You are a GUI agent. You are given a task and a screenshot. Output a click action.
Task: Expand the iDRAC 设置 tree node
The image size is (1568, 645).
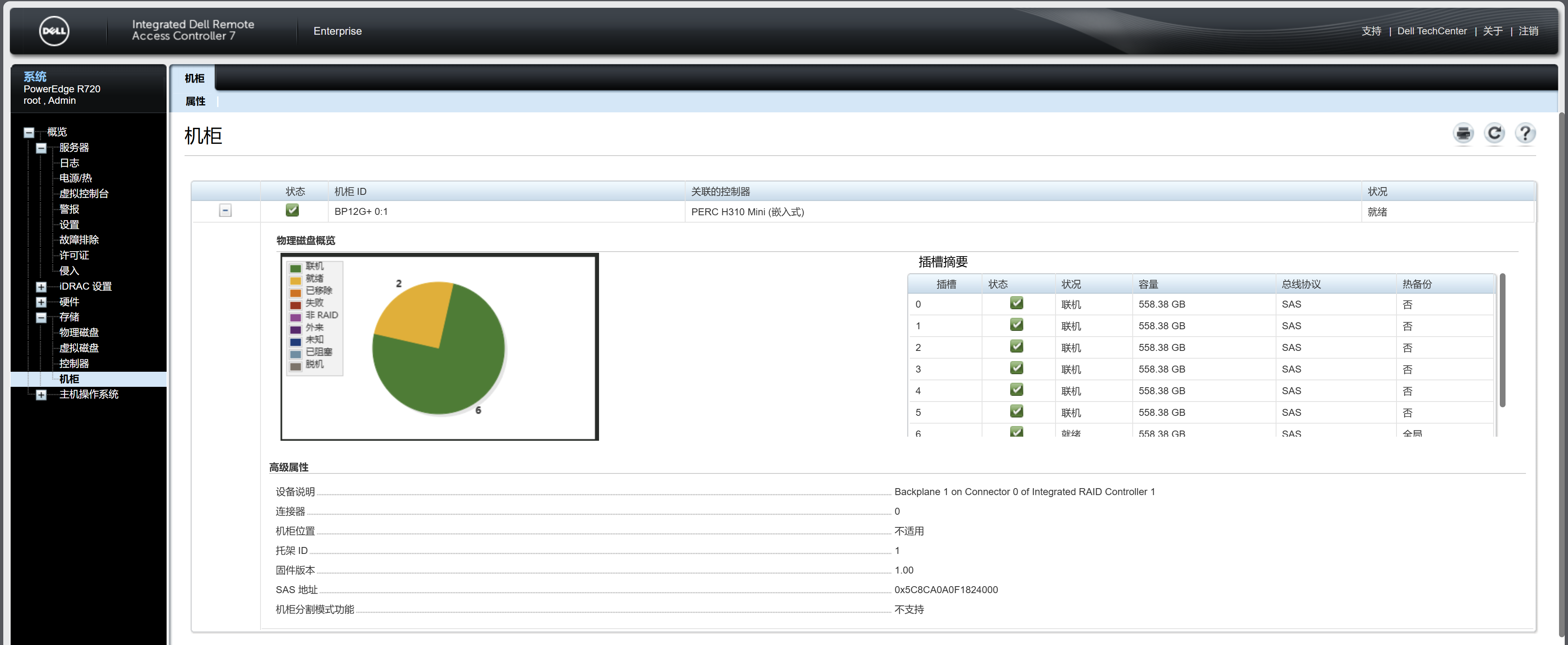pyautogui.click(x=41, y=287)
